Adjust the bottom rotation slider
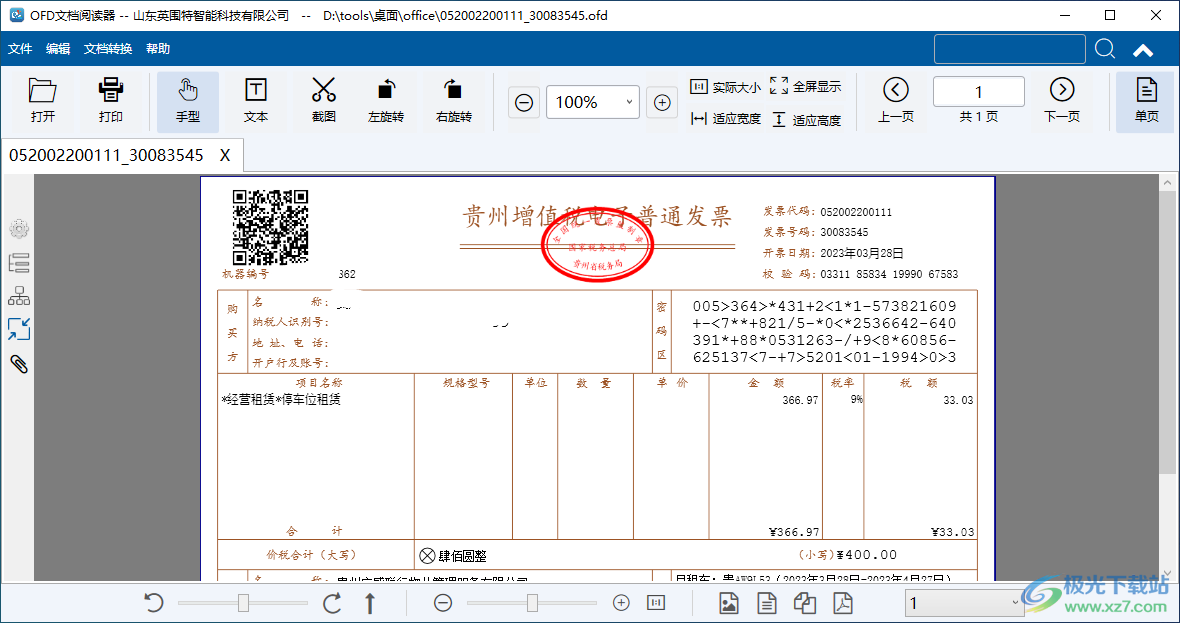 click(x=243, y=603)
